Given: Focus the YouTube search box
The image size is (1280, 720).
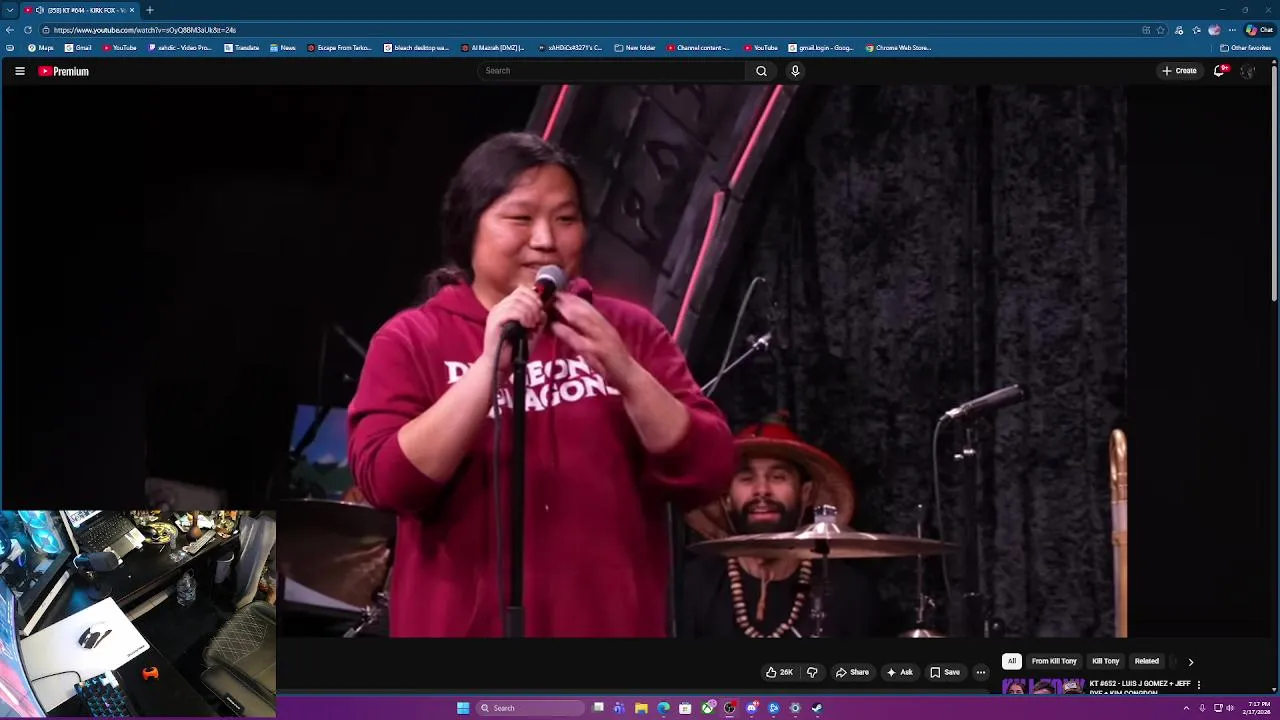Looking at the screenshot, I should click(612, 71).
